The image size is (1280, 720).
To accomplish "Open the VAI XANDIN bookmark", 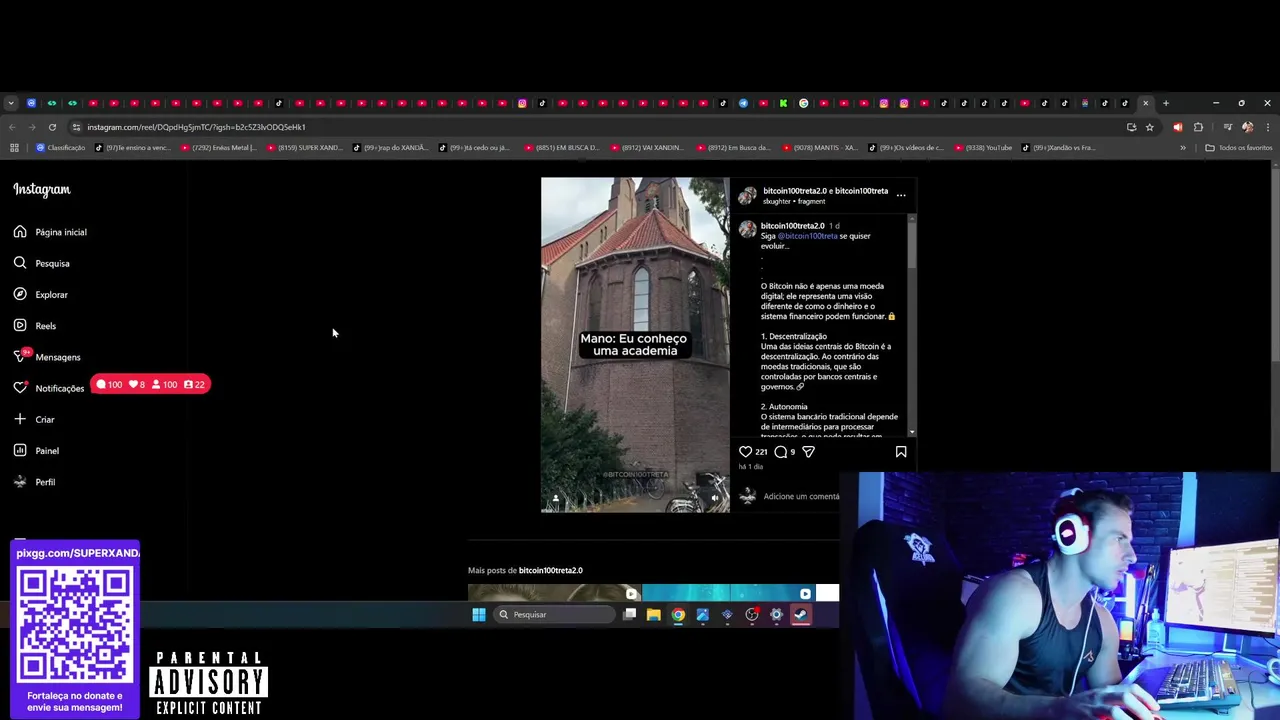I will pyautogui.click(x=647, y=148).
